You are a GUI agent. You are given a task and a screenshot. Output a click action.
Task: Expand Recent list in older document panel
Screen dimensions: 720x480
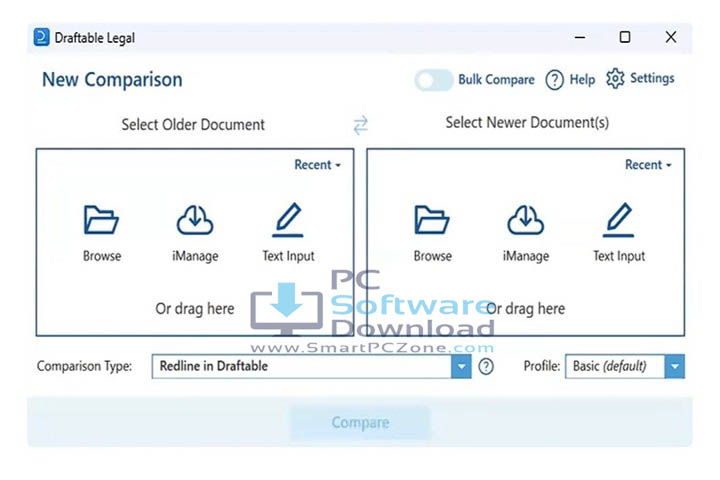point(317,164)
